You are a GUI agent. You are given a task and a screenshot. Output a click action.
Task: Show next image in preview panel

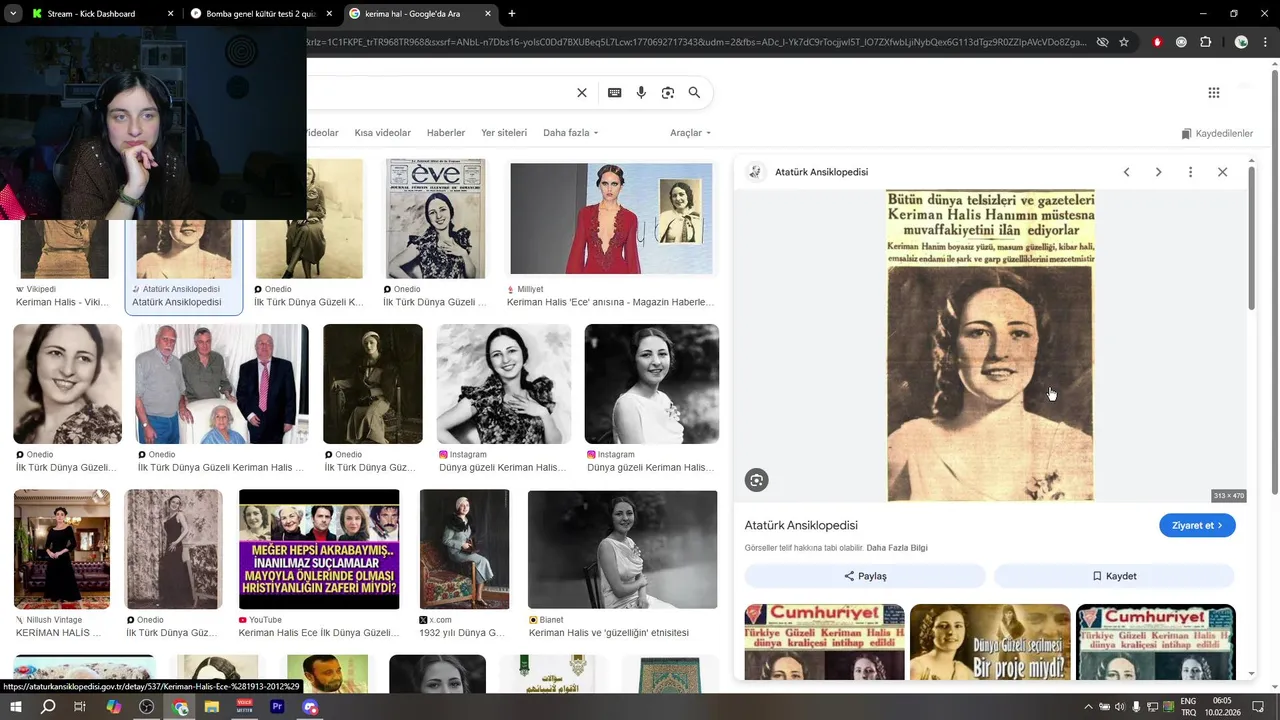1158,172
